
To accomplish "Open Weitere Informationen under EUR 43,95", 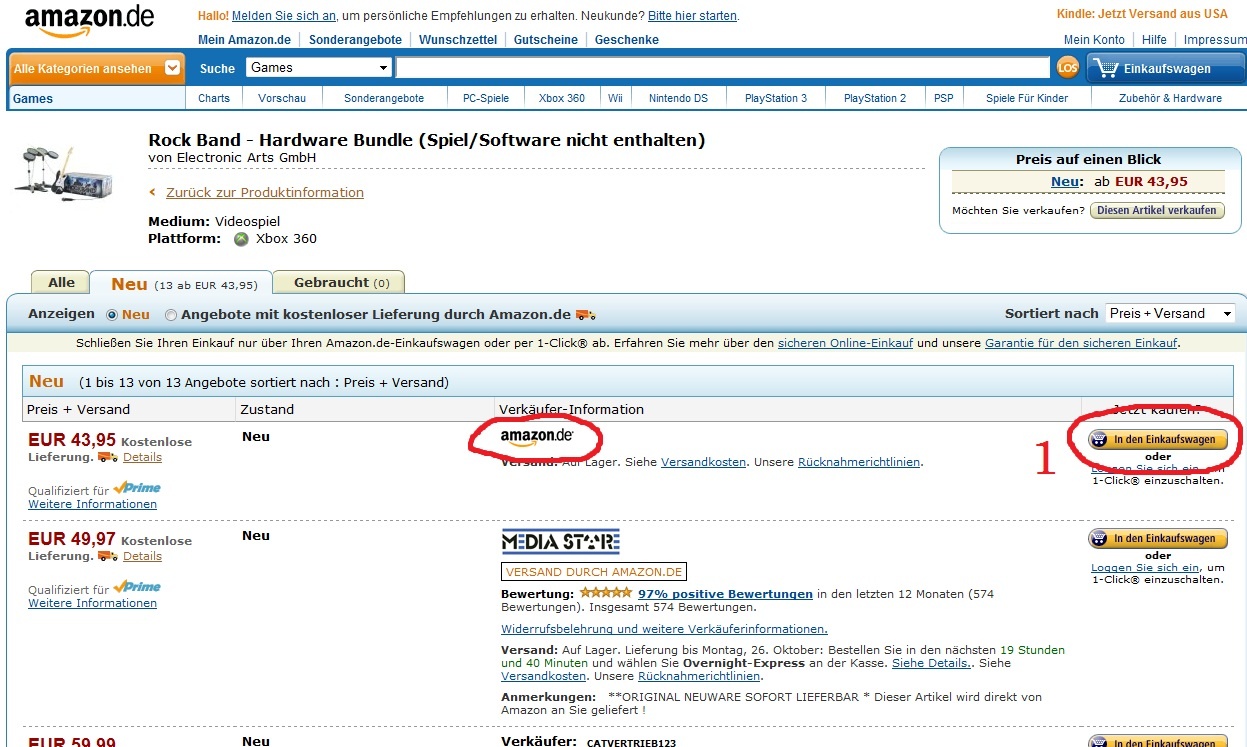I will point(92,504).
